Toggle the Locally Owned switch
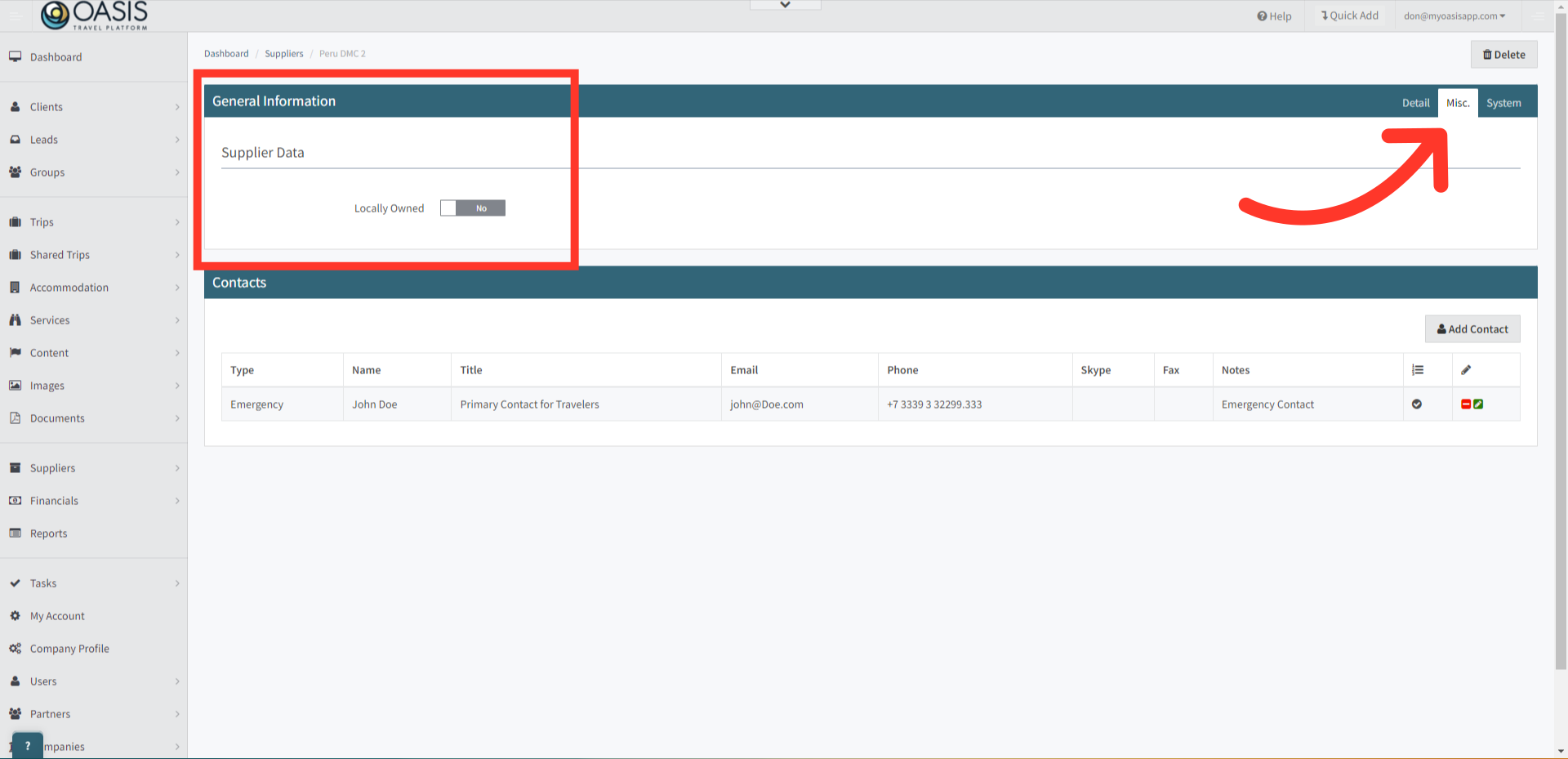The image size is (1568, 759). click(473, 208)
